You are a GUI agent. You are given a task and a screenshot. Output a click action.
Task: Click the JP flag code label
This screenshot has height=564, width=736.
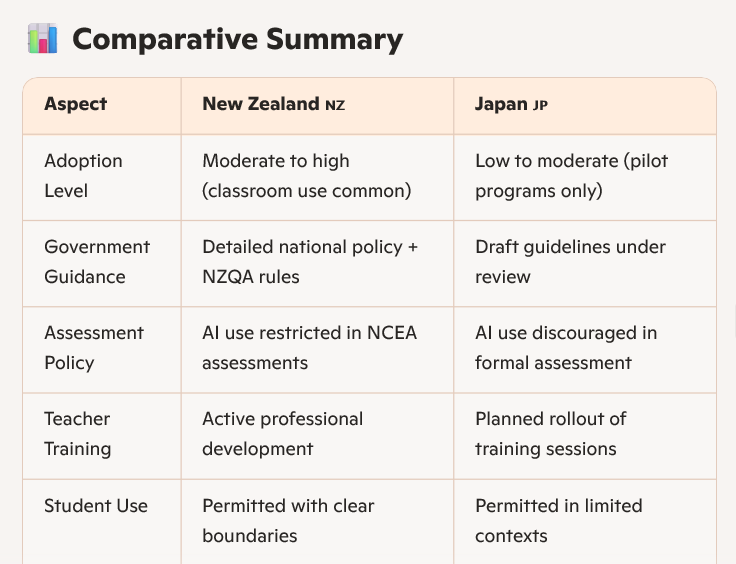coord(540,105)
